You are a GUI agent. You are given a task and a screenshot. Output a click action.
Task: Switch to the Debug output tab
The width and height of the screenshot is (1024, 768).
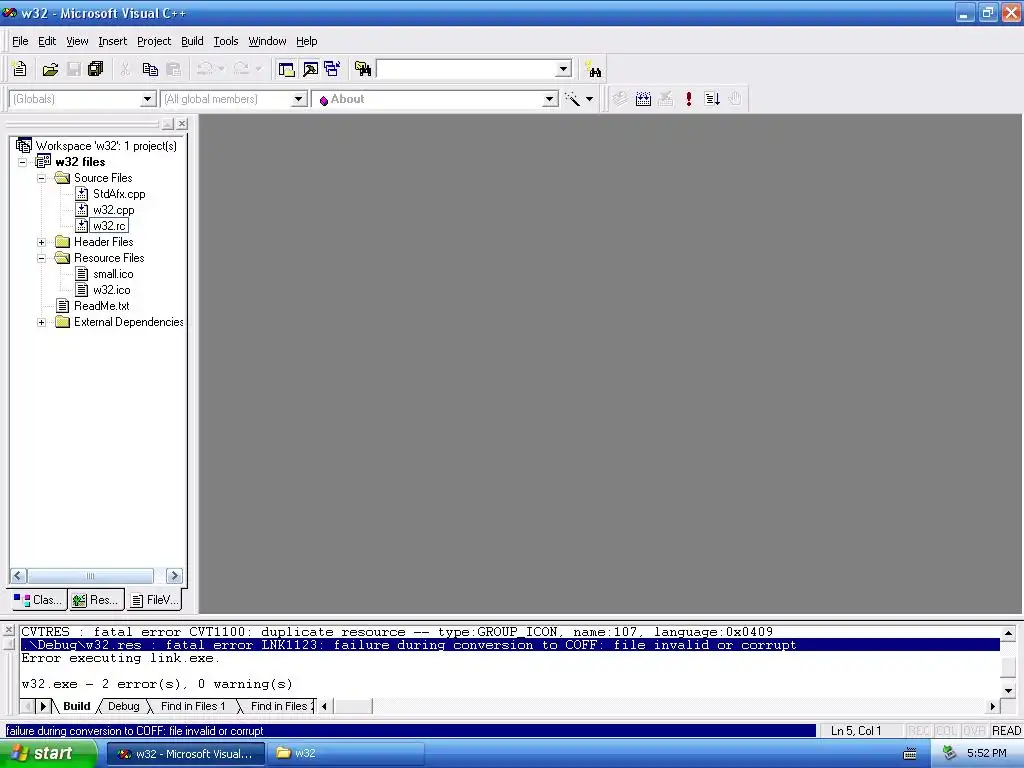(x=123, y=706)
